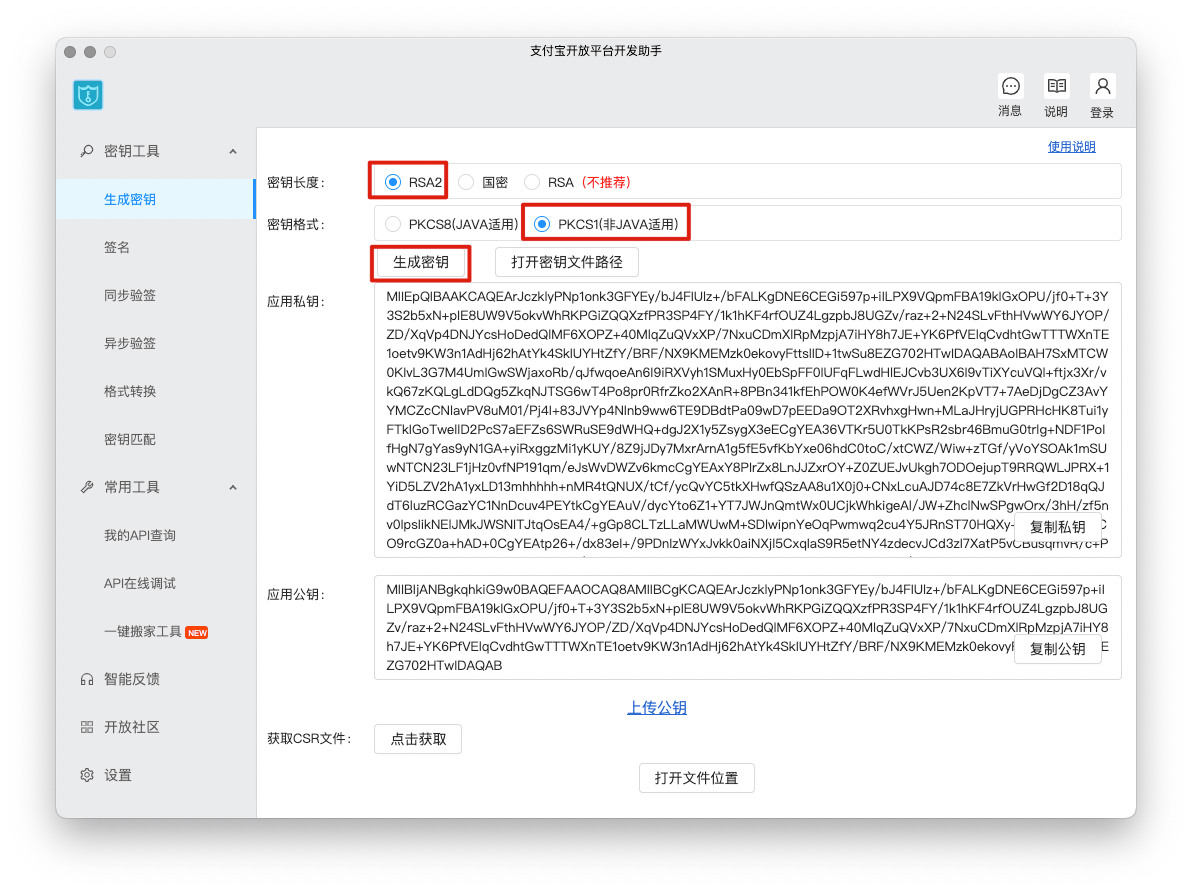Viewport: 1192px width, 892px height.
Task: Open the 使用说明 link
Action: pyautogui.click(x=1071, y=147)
